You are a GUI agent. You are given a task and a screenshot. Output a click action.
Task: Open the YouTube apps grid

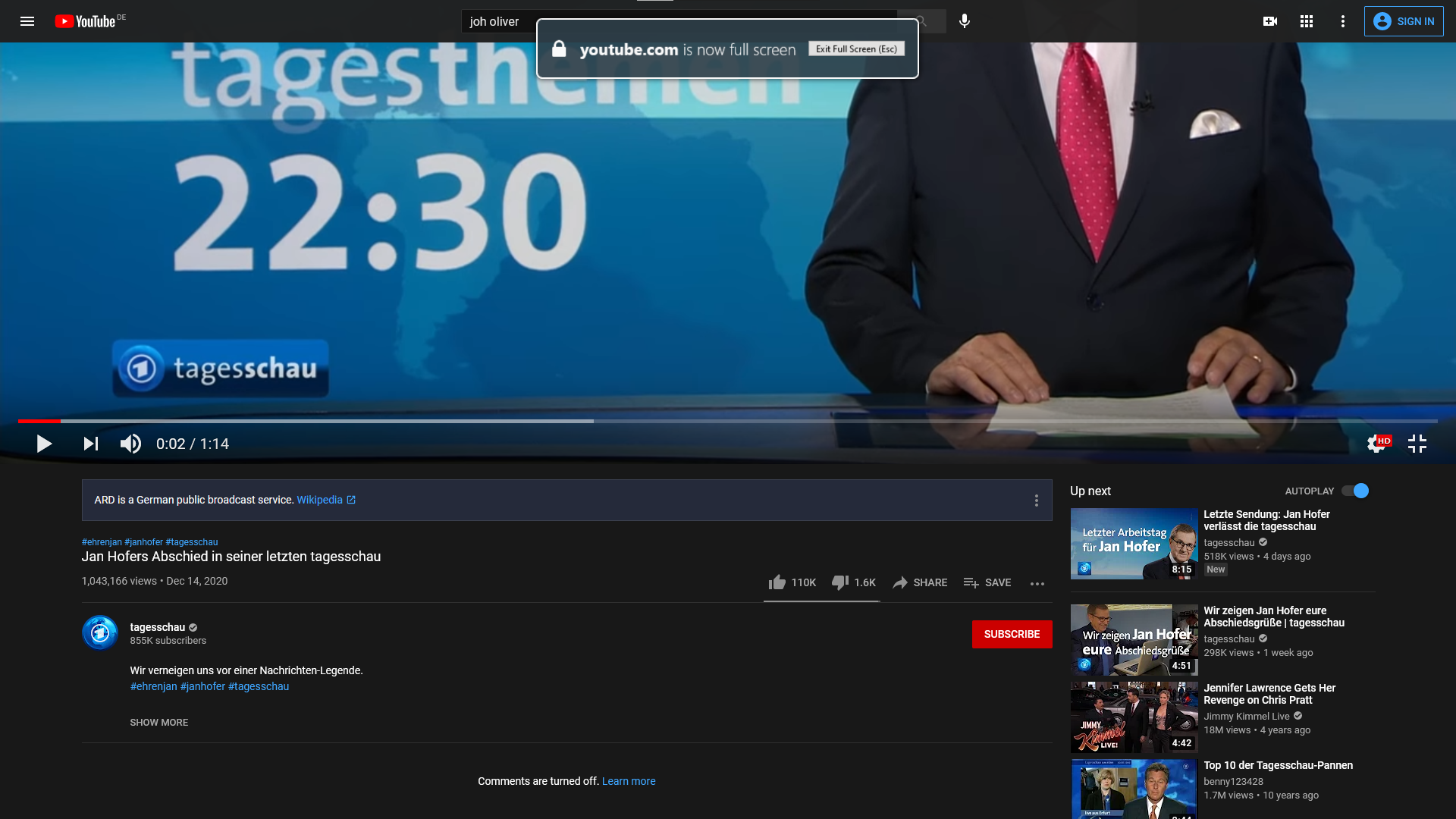tap(1306, 20)
